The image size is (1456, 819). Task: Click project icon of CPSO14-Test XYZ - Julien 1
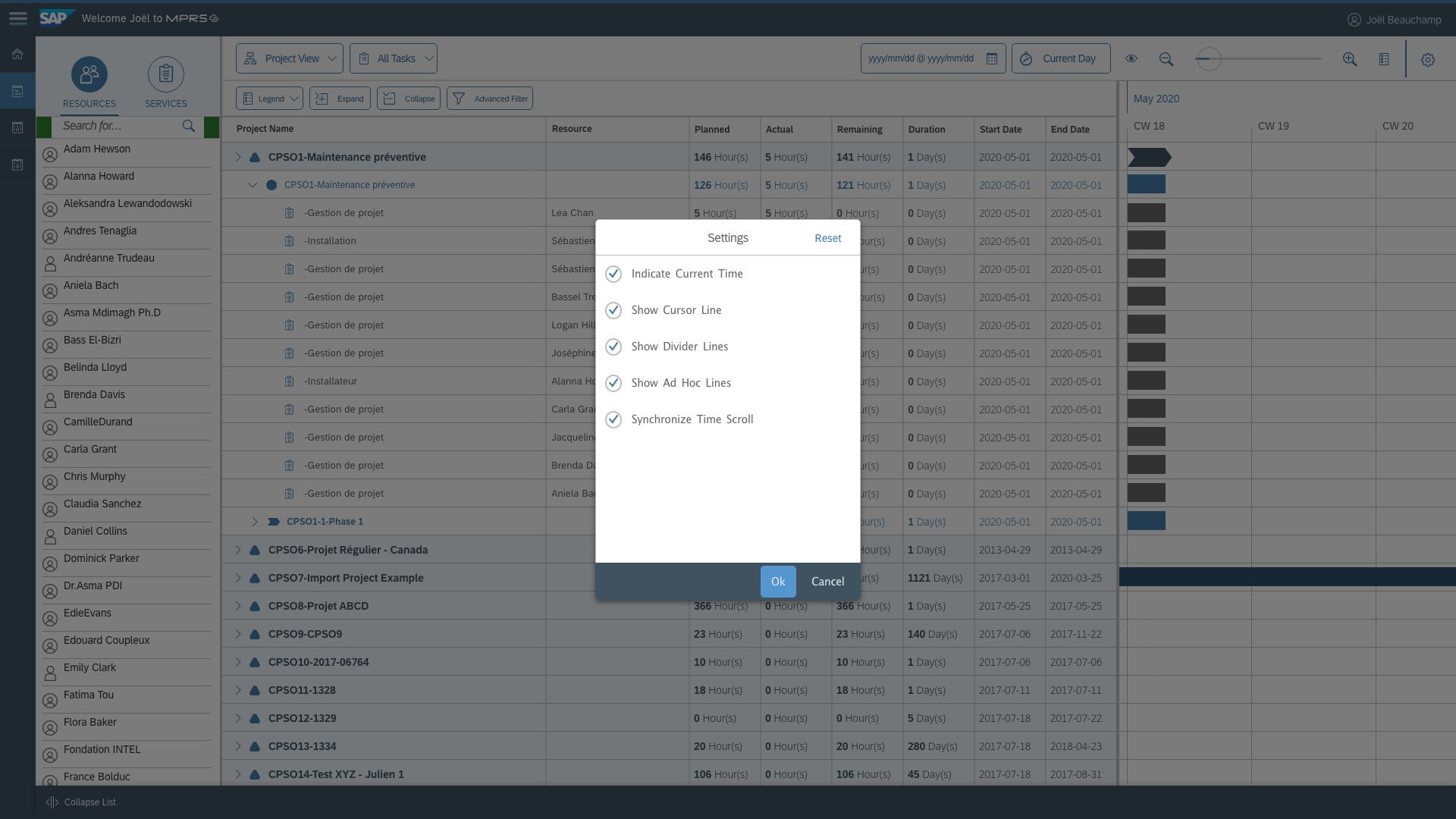pyautogui.click(x=255, y=774)
